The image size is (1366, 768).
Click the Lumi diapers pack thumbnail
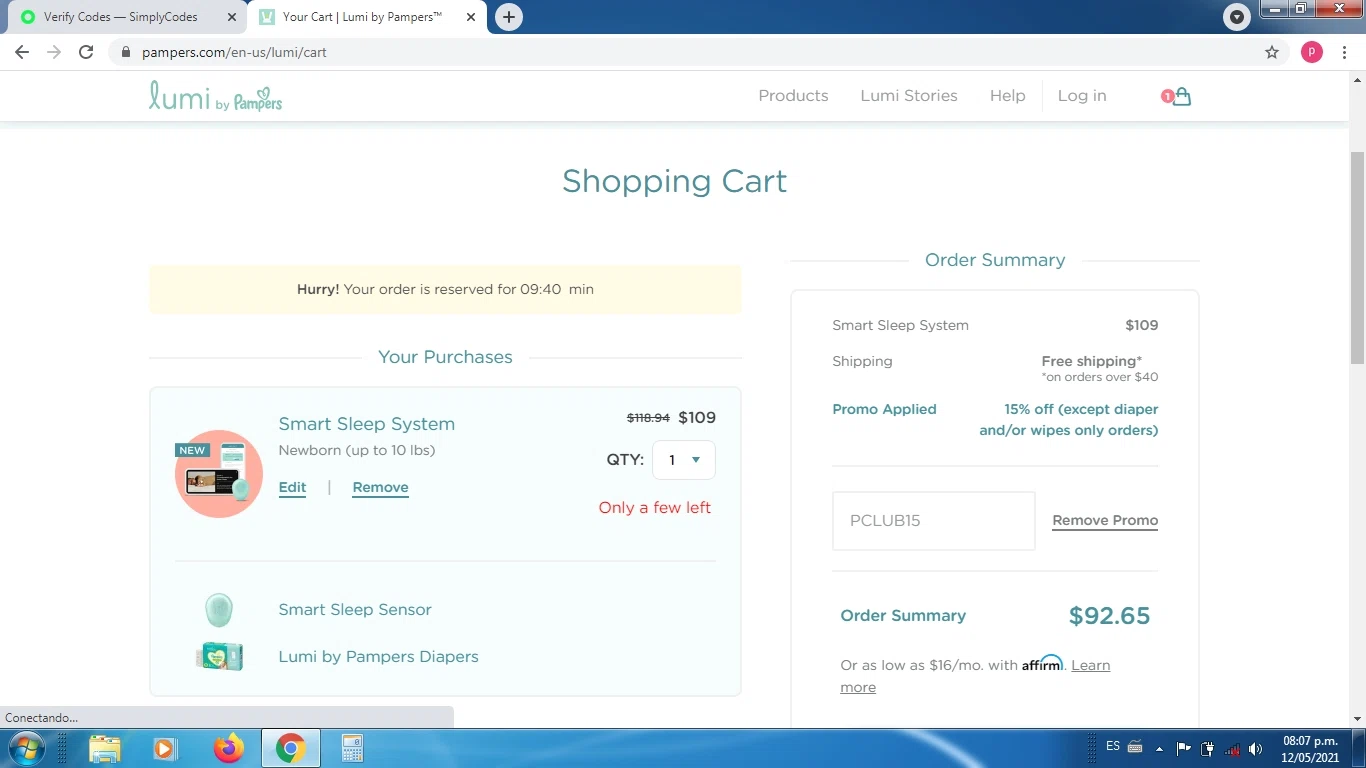pos(219,656)
